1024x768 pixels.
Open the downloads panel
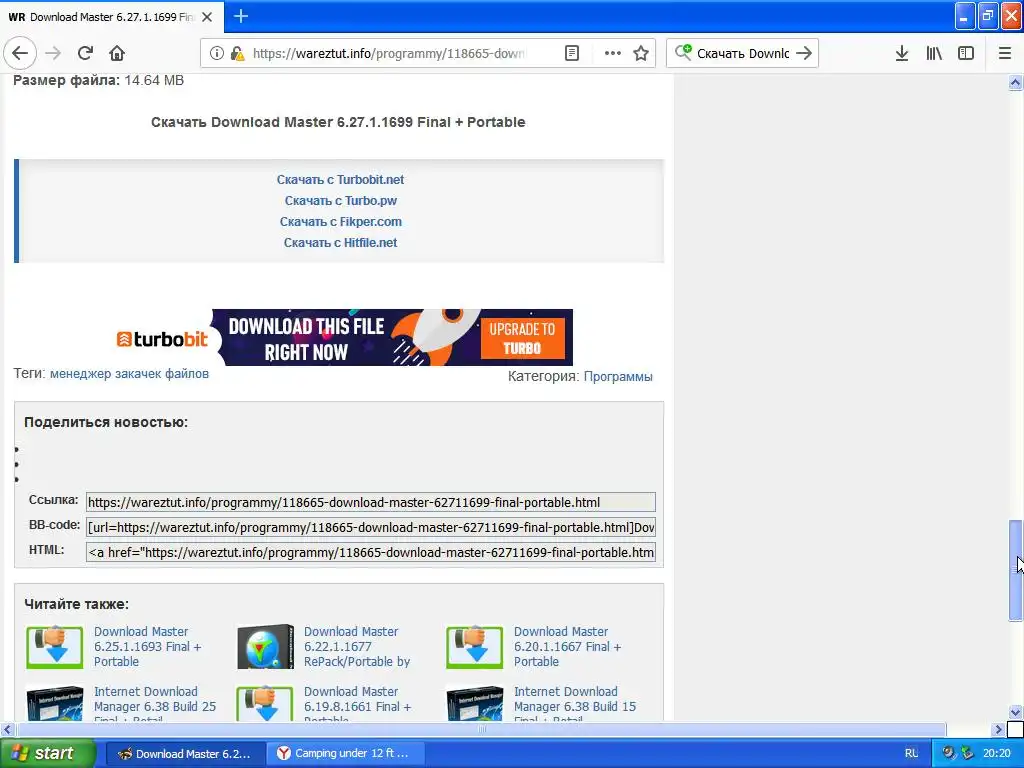click(902, 54)
